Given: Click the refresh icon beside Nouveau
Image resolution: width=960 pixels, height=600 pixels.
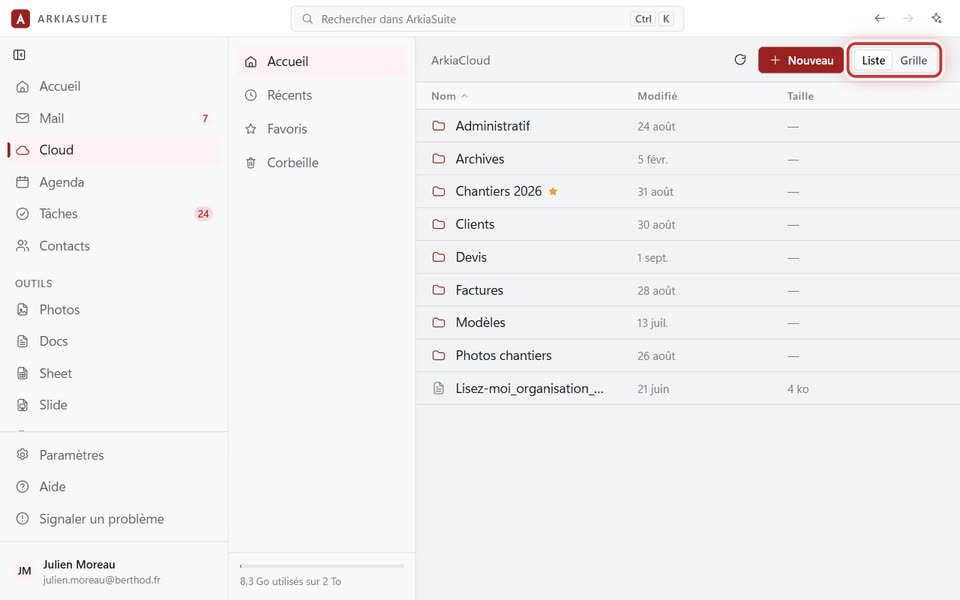Looking at the screenshot, I should point(740,60).
